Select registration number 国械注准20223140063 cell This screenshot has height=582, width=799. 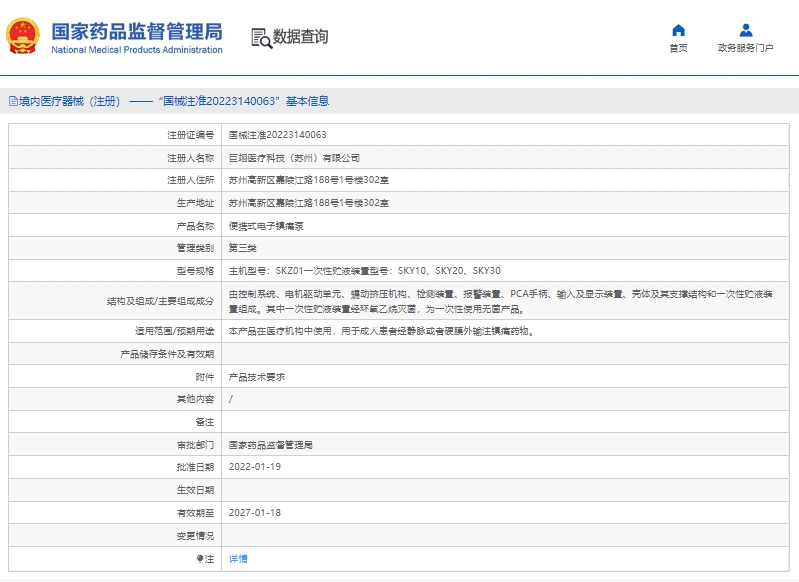point(278,135)
